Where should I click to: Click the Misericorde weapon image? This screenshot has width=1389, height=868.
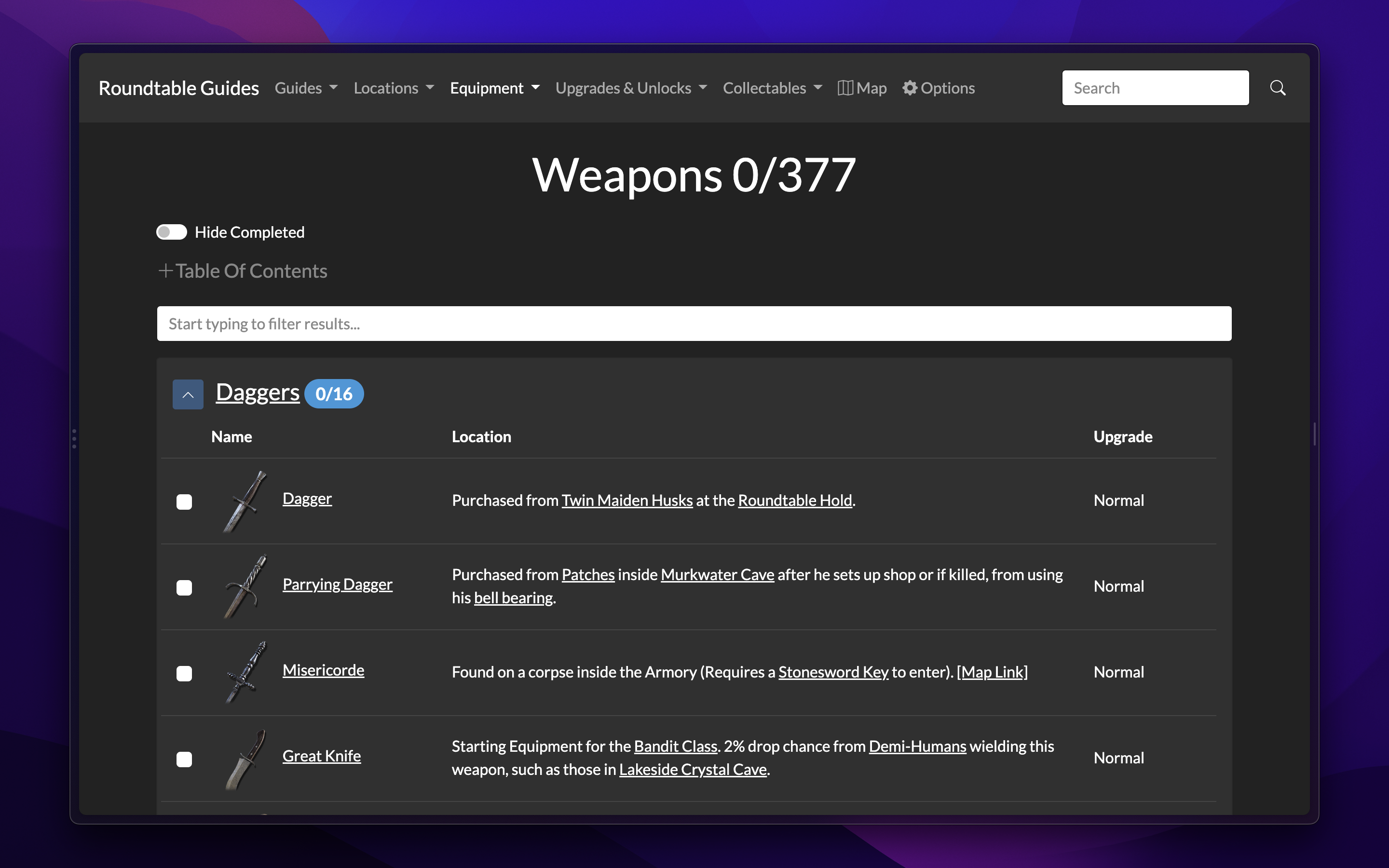pyautogui.click(x=245, y=672)
